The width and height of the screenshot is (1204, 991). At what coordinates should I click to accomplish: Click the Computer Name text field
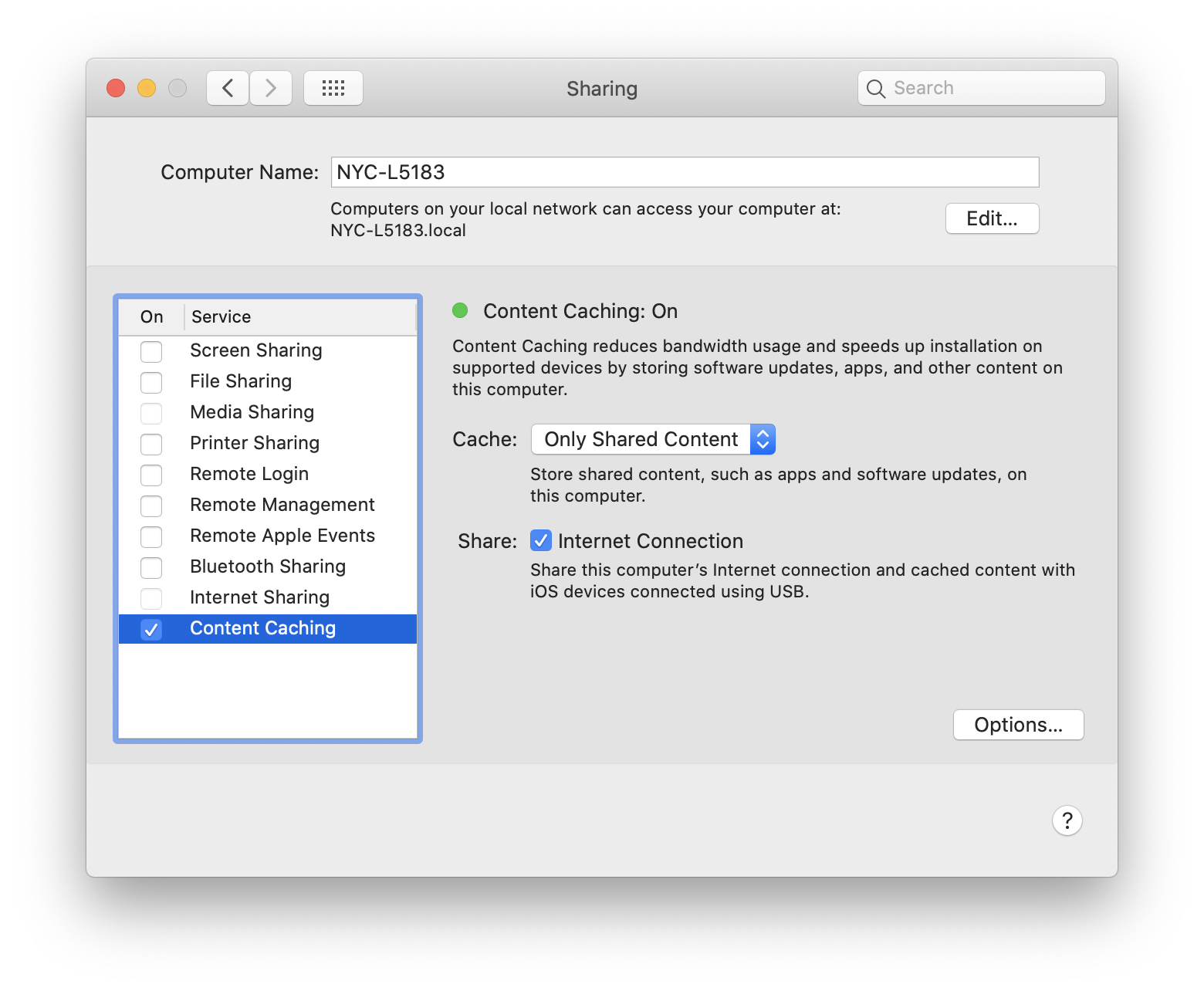[x=685, y=172]
